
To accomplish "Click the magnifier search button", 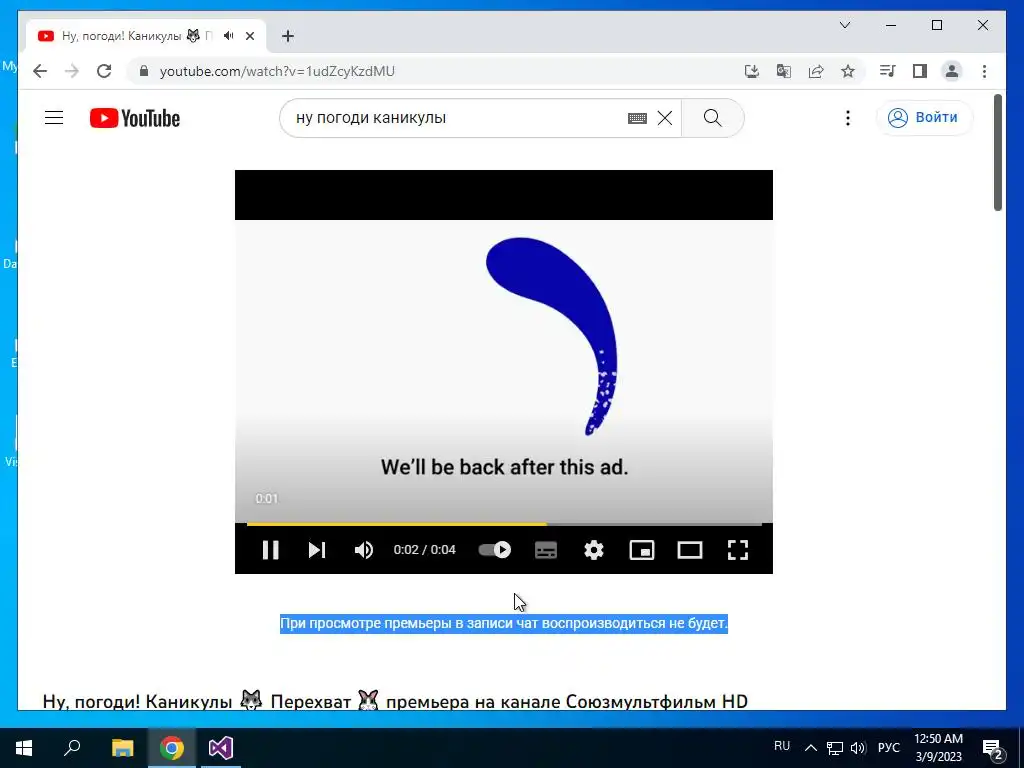I will click(712, 118).
